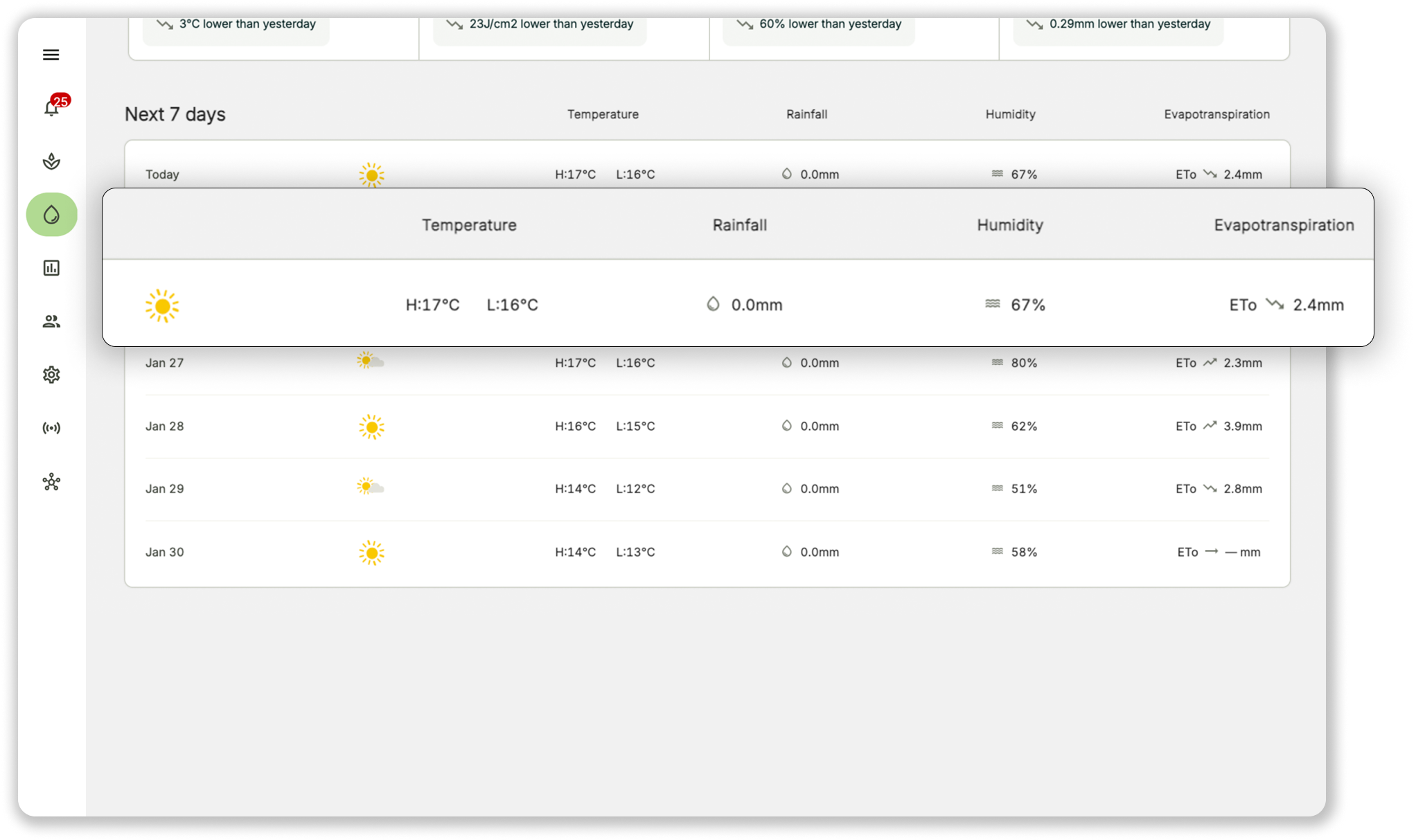Open the plant/crop sidebar icon
Viewport: 1416px width, 840px height.
[51, 161]
